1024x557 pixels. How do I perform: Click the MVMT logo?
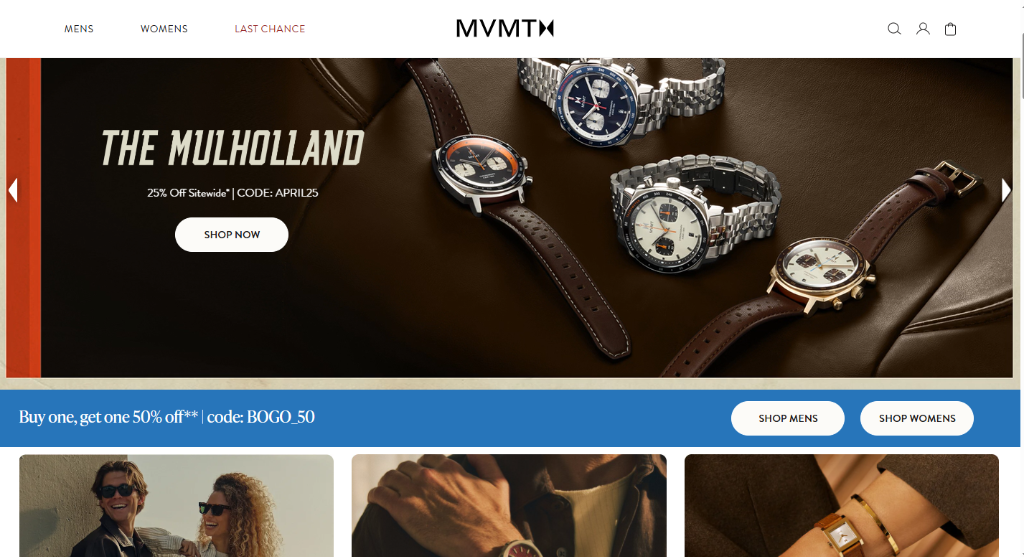[x=505, y=28]
